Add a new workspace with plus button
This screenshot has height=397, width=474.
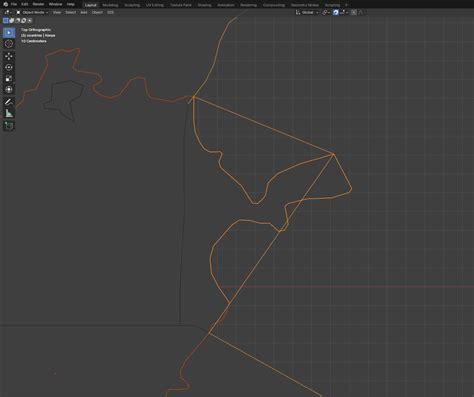[347, 5]
